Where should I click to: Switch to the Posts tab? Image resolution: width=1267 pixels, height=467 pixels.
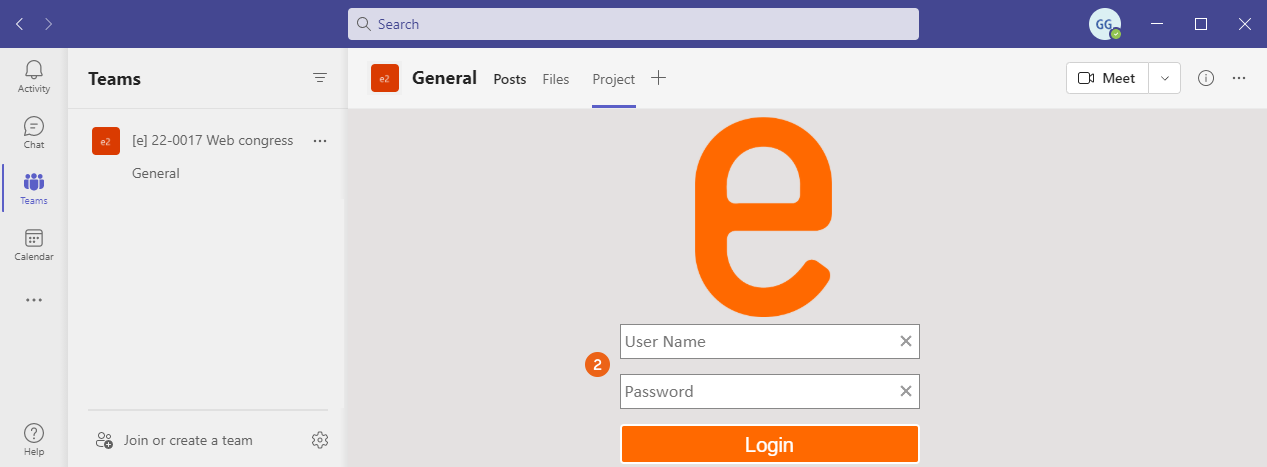point(510,79)
